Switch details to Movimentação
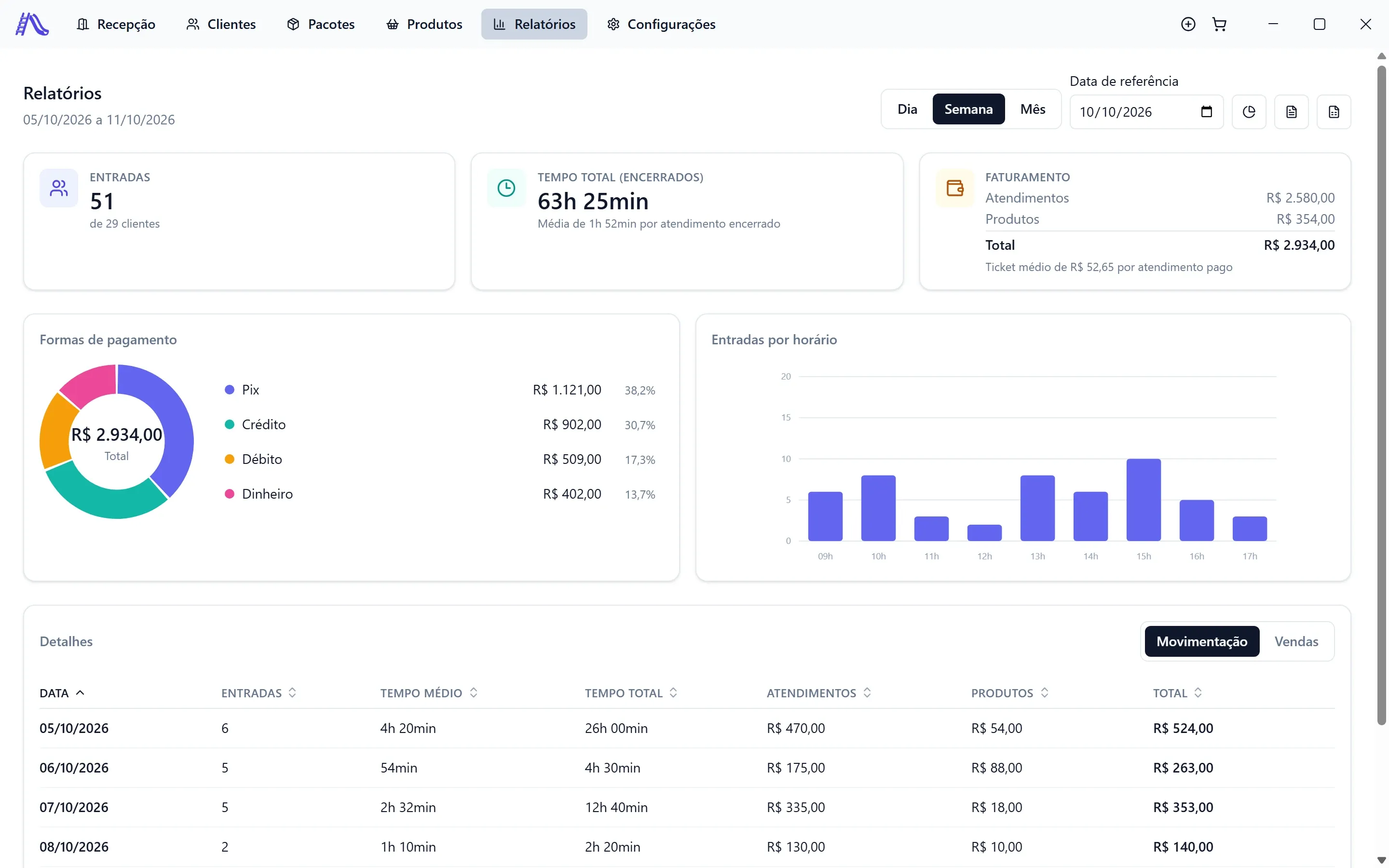This screenshot has height=868, width=1389. 1202,641
